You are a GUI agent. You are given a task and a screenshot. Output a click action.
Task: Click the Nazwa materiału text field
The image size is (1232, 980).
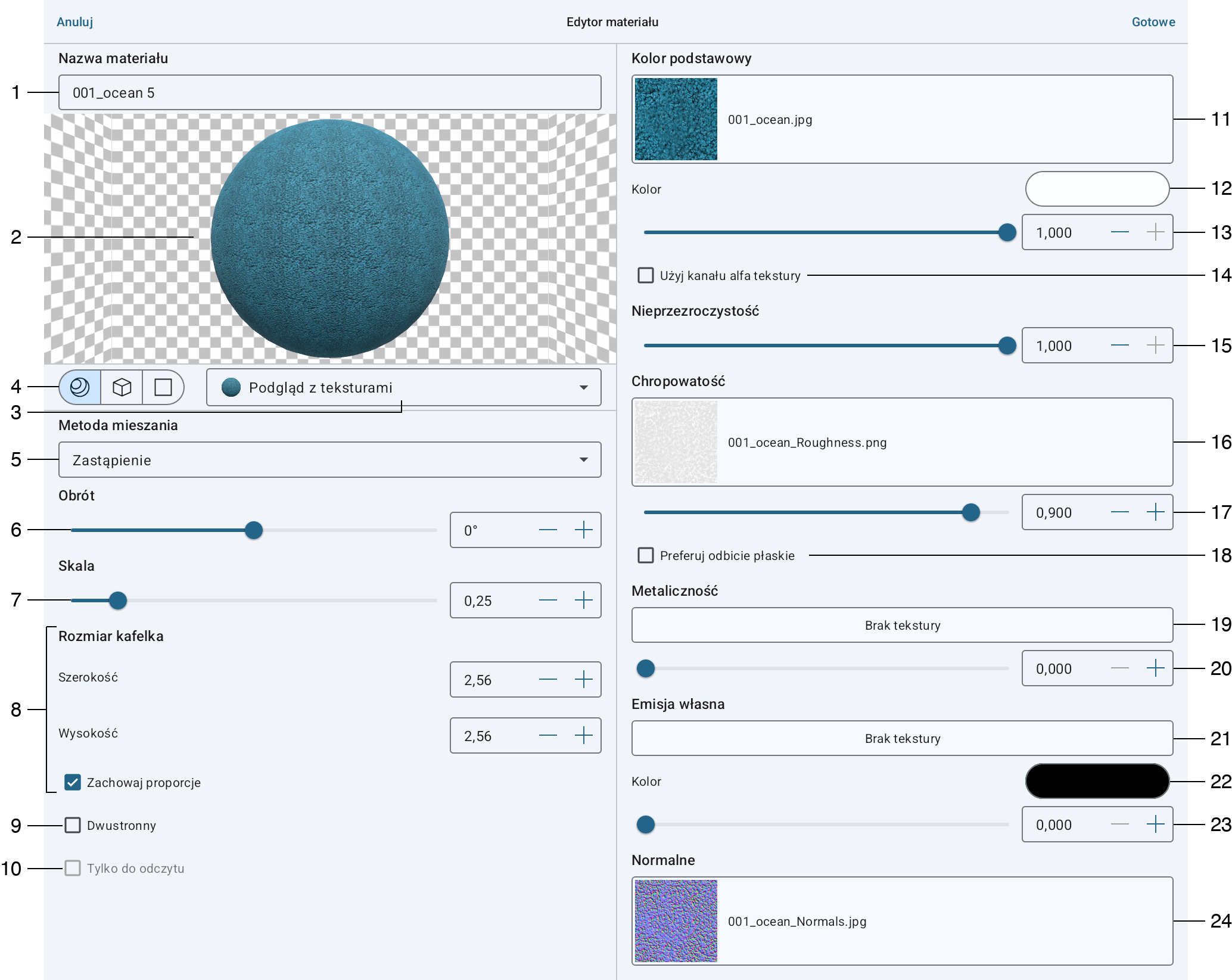tap(329, 92)
